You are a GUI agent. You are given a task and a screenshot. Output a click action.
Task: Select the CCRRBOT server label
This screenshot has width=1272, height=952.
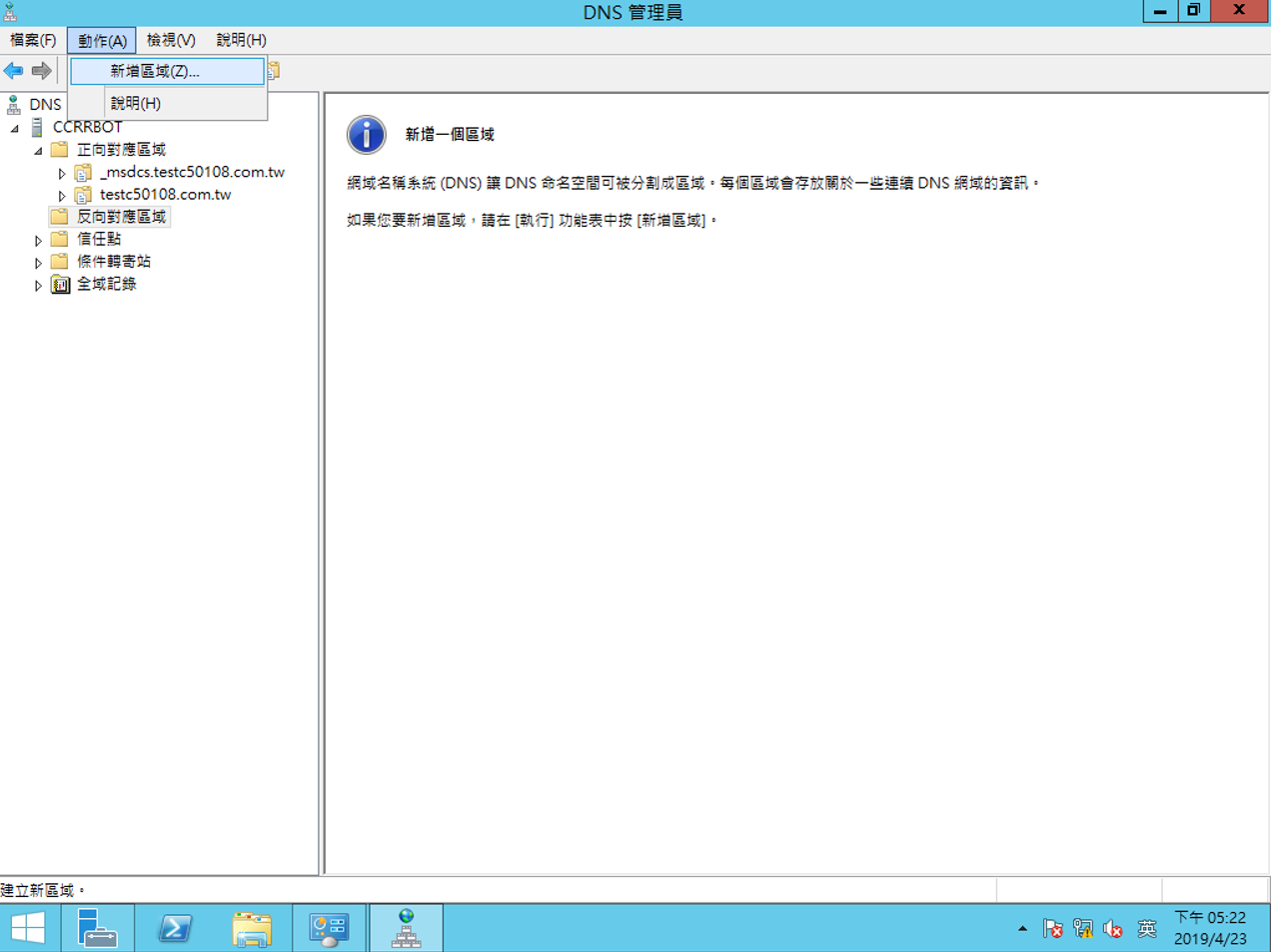point(88,127)
